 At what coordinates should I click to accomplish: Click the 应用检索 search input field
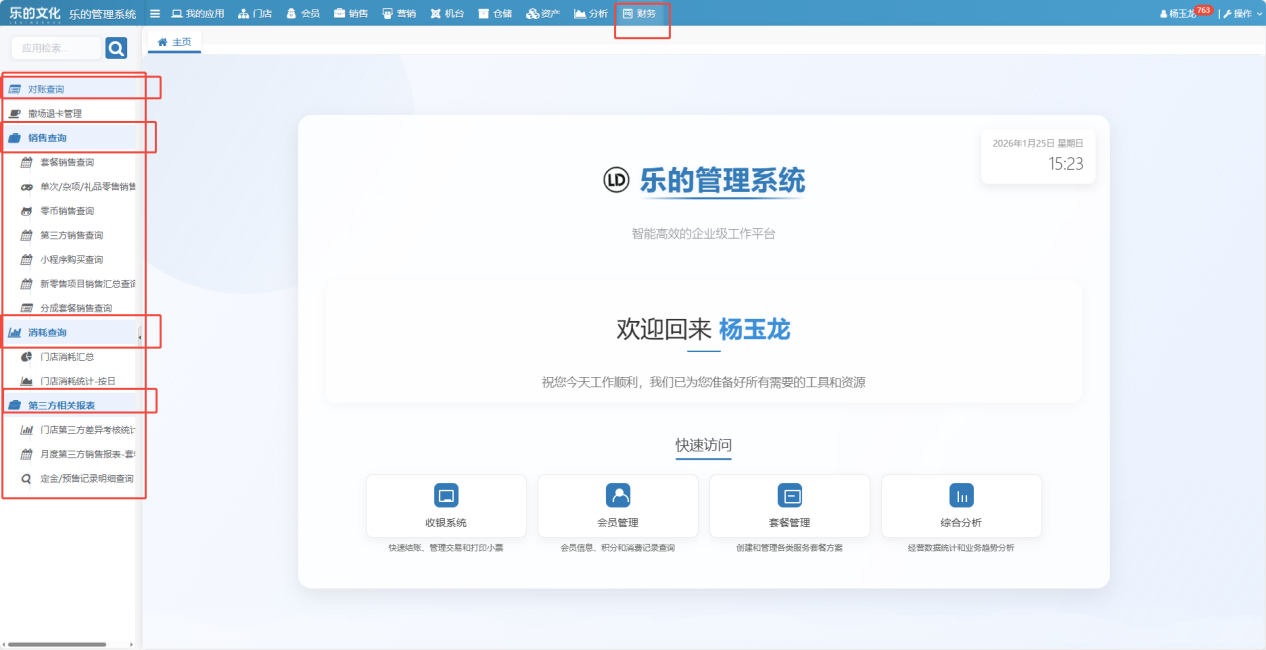coord(56,48)
